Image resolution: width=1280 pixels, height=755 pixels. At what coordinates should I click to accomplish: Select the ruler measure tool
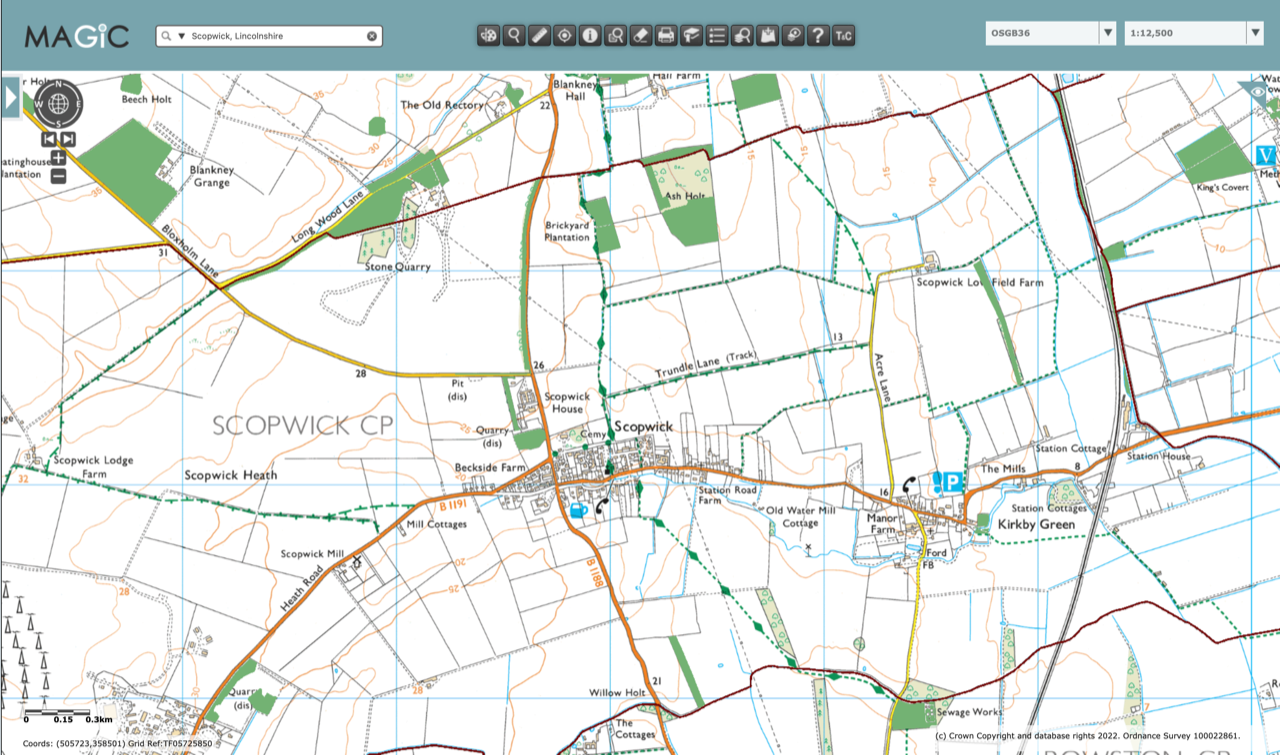540,36
